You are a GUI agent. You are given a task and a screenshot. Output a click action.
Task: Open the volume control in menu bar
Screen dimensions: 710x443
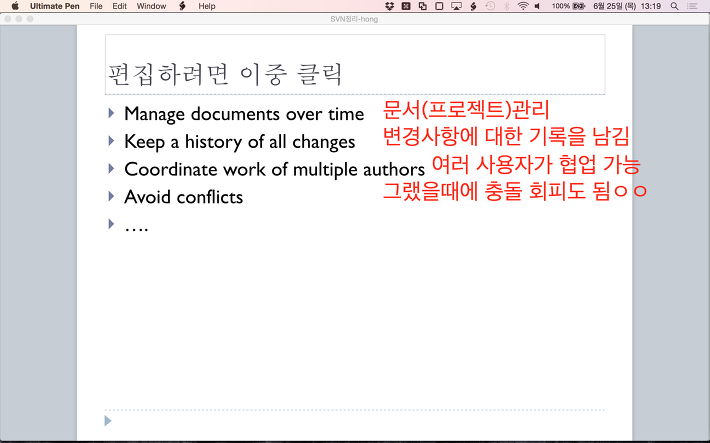[537, 6]
